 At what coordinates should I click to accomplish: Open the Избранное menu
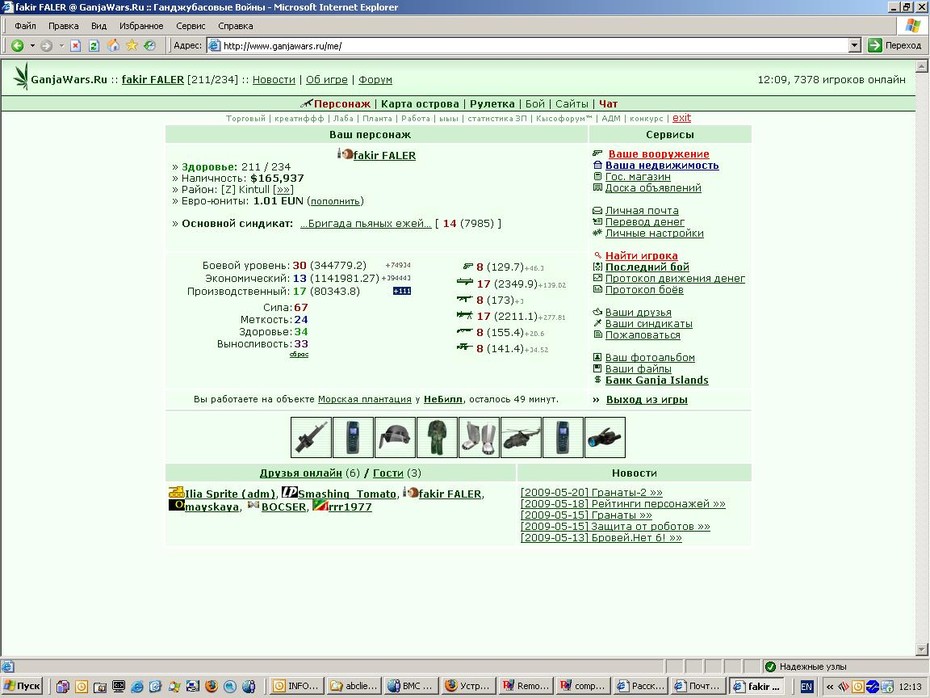click(141, 26)
